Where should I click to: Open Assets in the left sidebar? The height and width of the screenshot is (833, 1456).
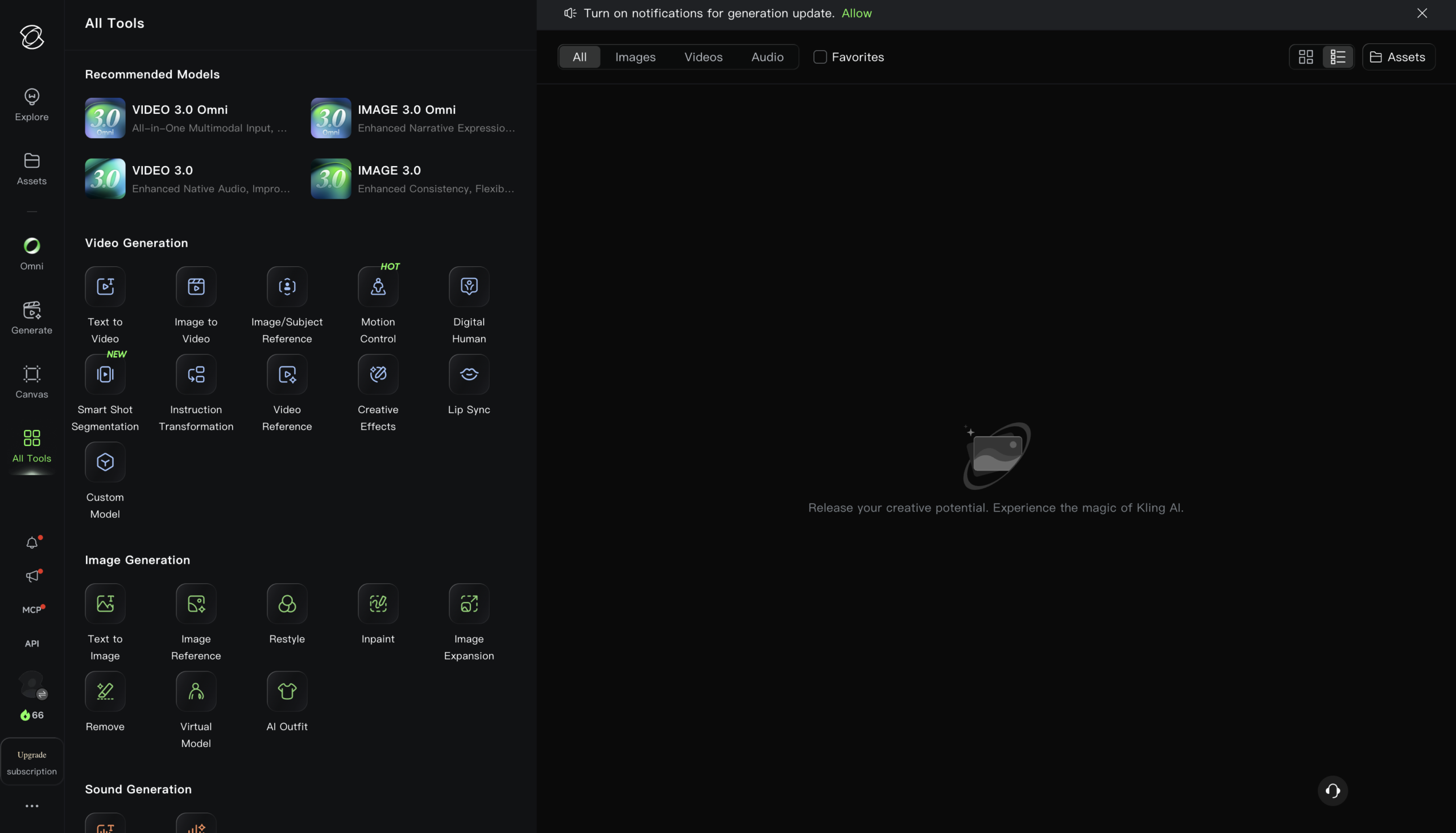(x=32, y=169)
